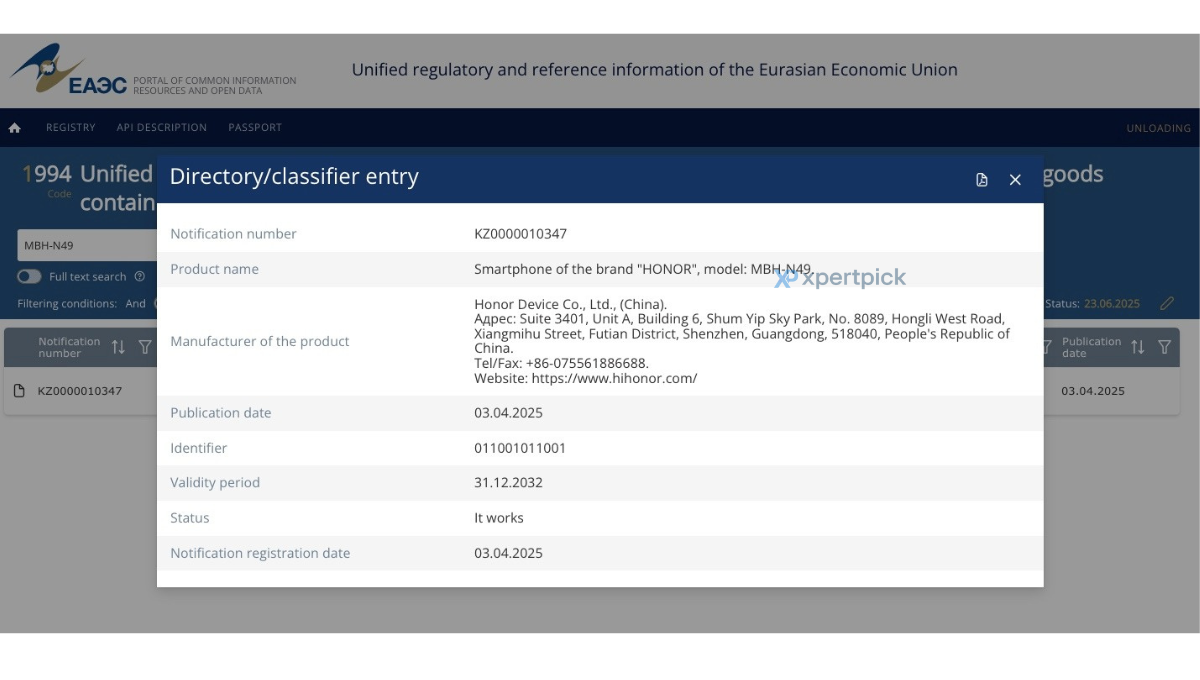The width and height of the screenshot is (1200, 680).
Task: Sort by Notification number column
Action: (118, 347)
